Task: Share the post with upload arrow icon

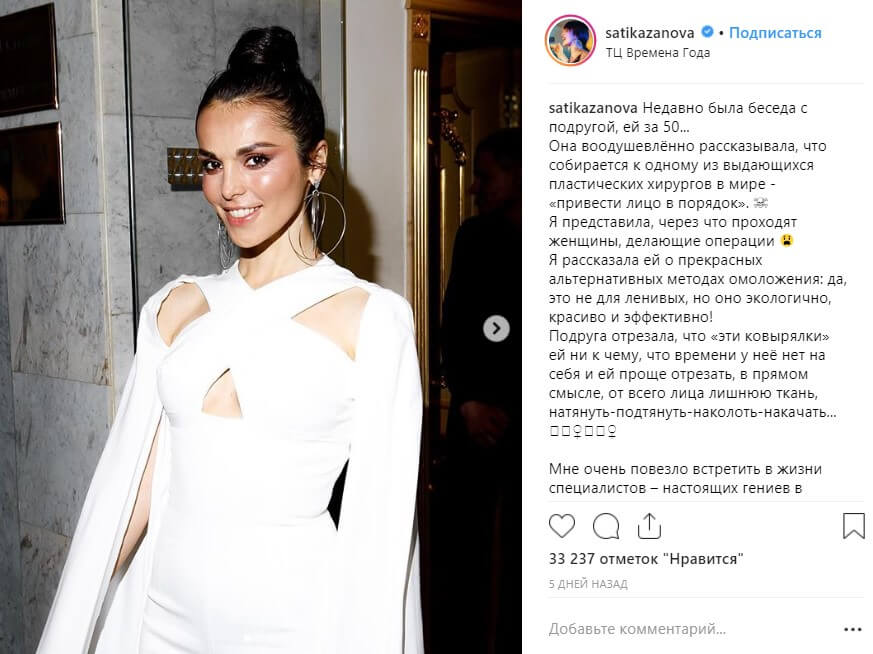Action: (x=649, y=526)
